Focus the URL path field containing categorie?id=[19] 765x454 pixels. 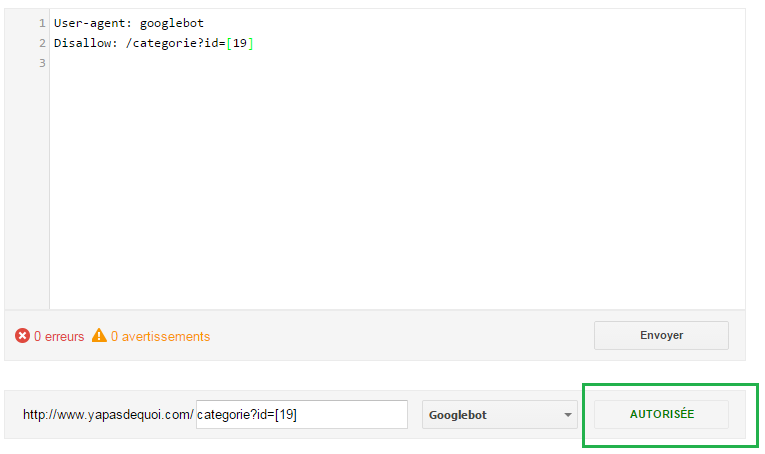(302, 415)
